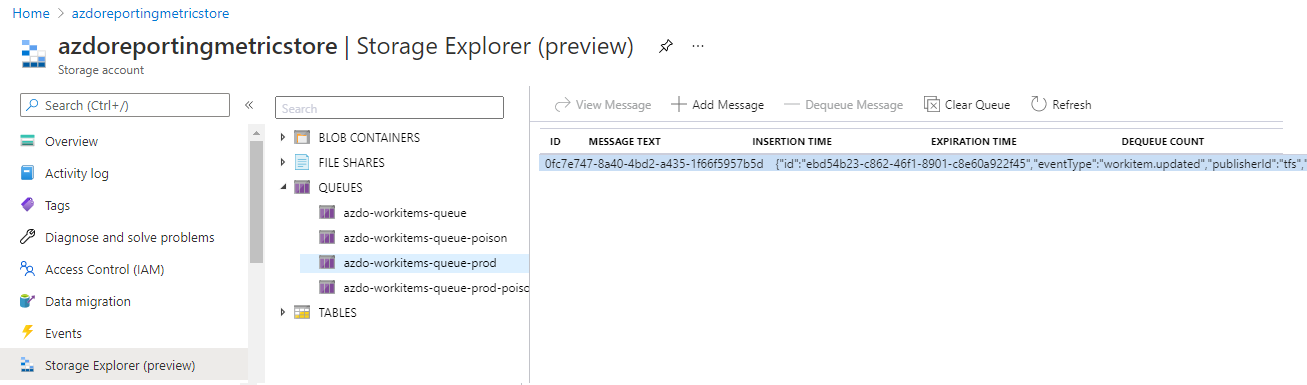Expand the FILE SHARES tree node
1307x385 pixels.
[283, 162]
